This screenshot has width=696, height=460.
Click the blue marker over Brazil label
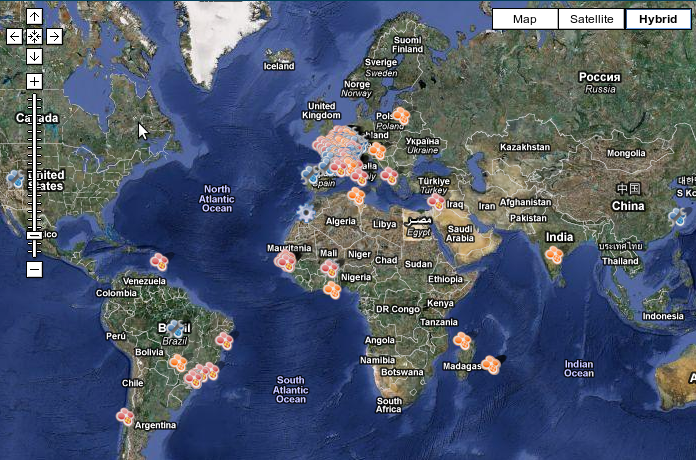(176, 328)
